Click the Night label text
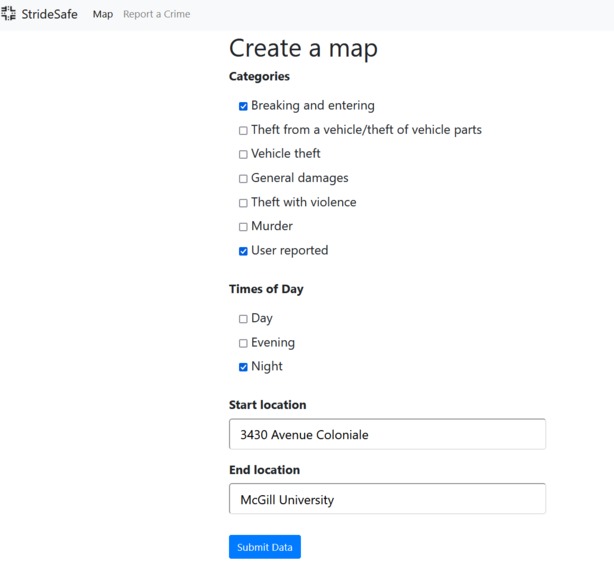This screenshot has width=614, height=573. click(267, 367)
